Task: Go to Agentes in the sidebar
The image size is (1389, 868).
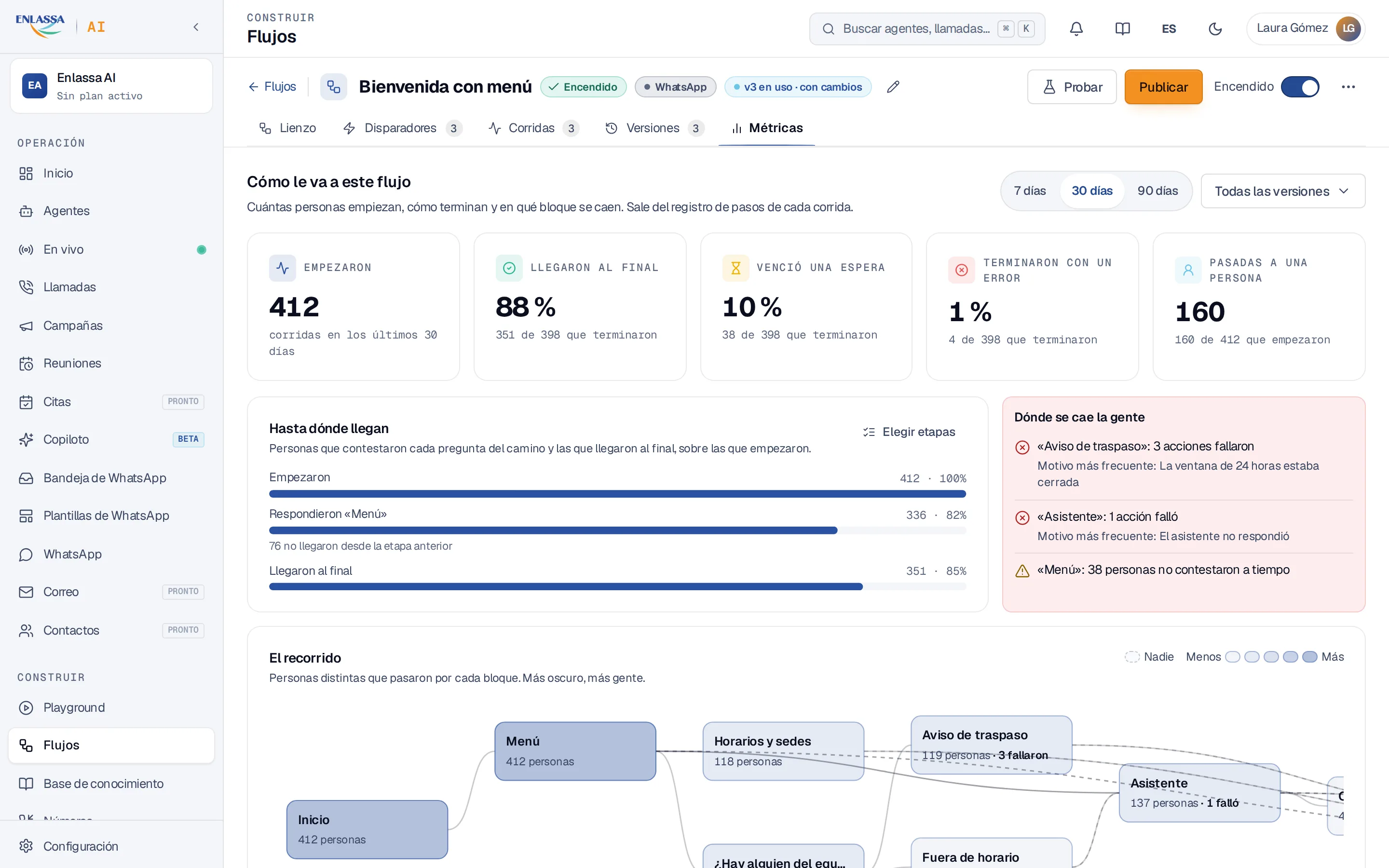Action: [x=111, y=211]
